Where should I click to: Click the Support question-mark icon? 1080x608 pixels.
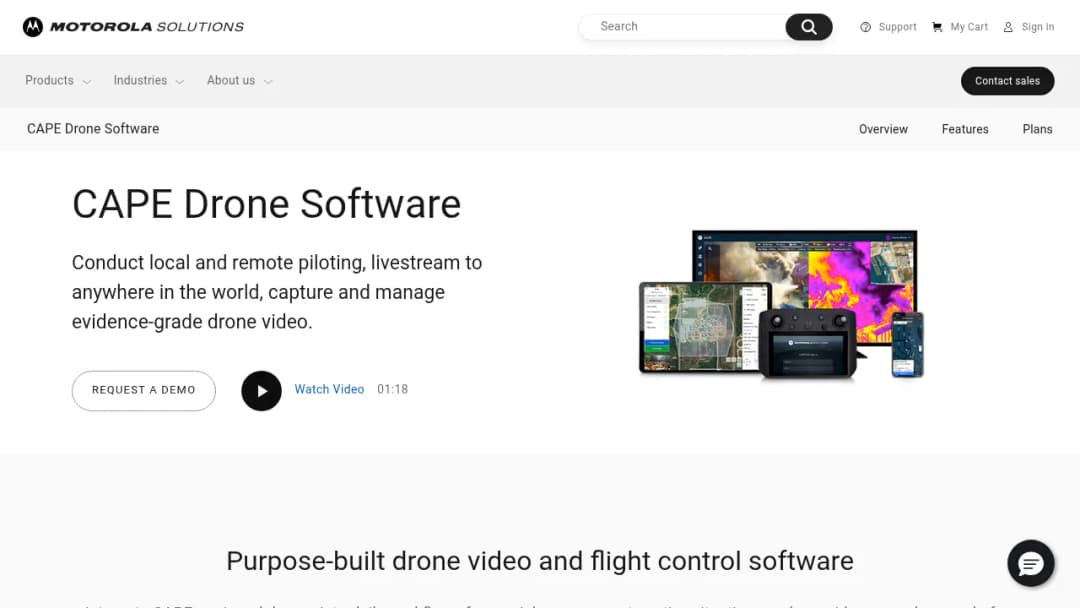click(x=865, y=27)
